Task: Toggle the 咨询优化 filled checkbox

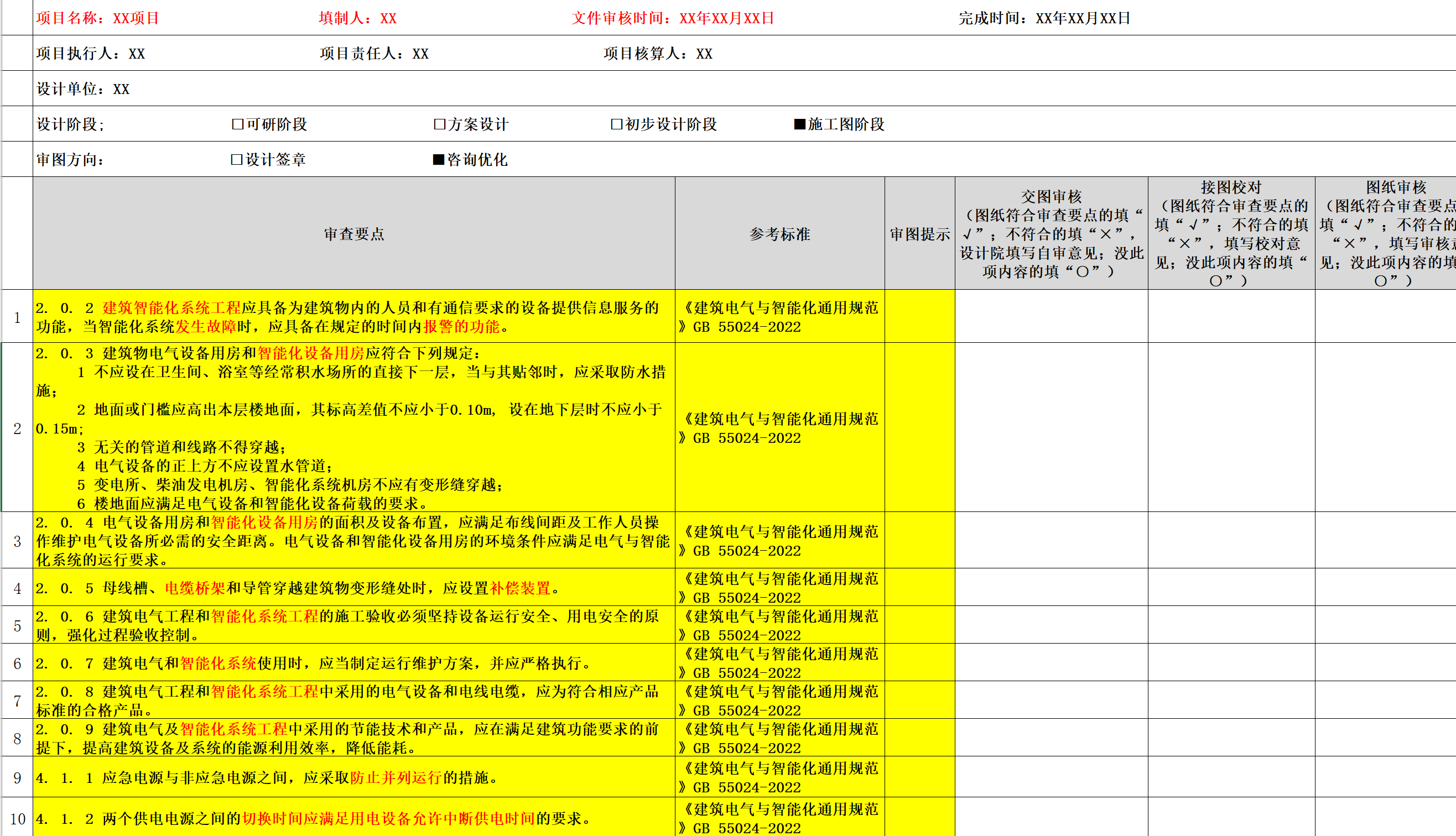Action: [438, 160]
